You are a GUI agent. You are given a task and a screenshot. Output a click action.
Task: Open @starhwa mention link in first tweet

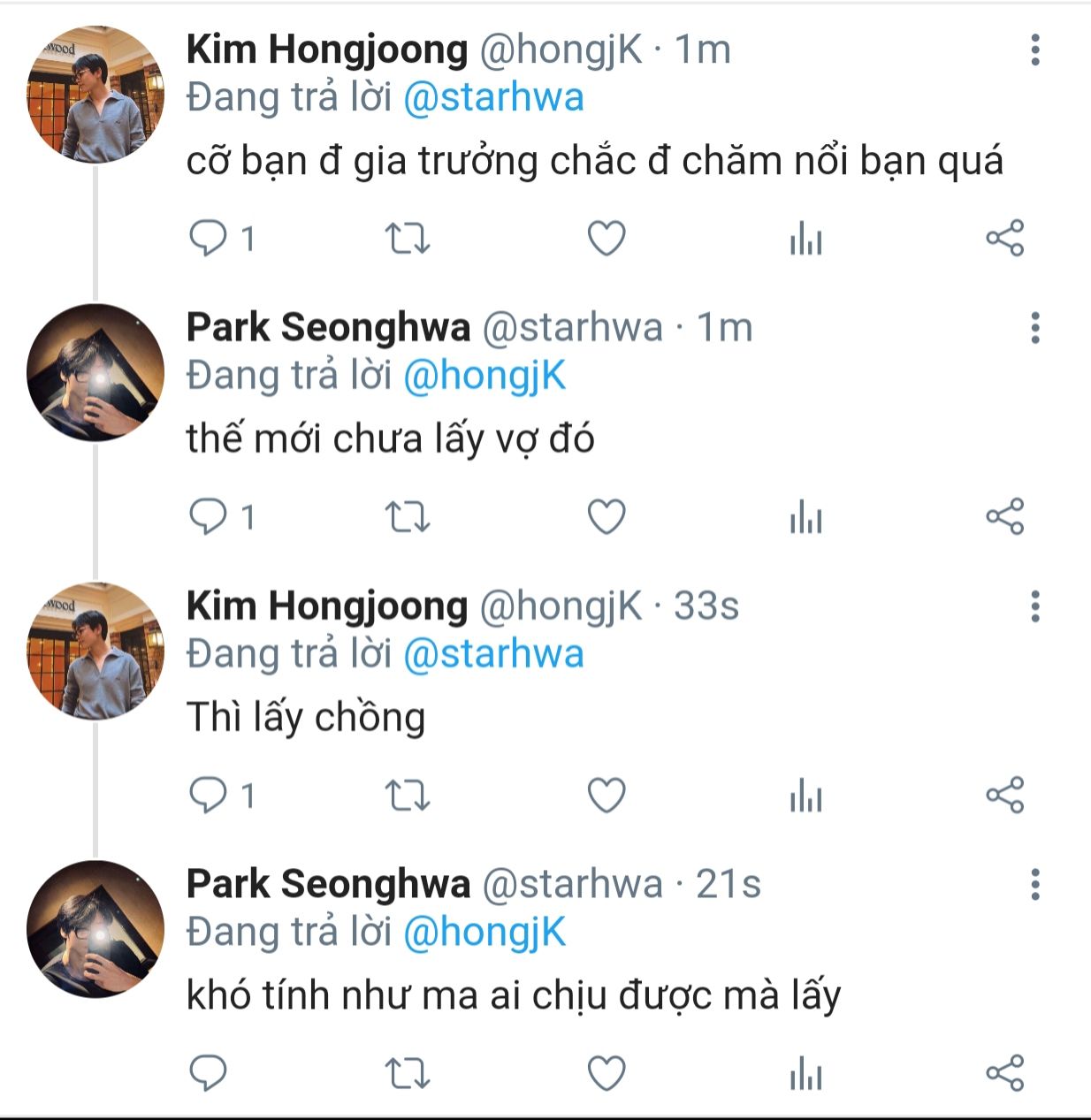(x=493, y=97)
